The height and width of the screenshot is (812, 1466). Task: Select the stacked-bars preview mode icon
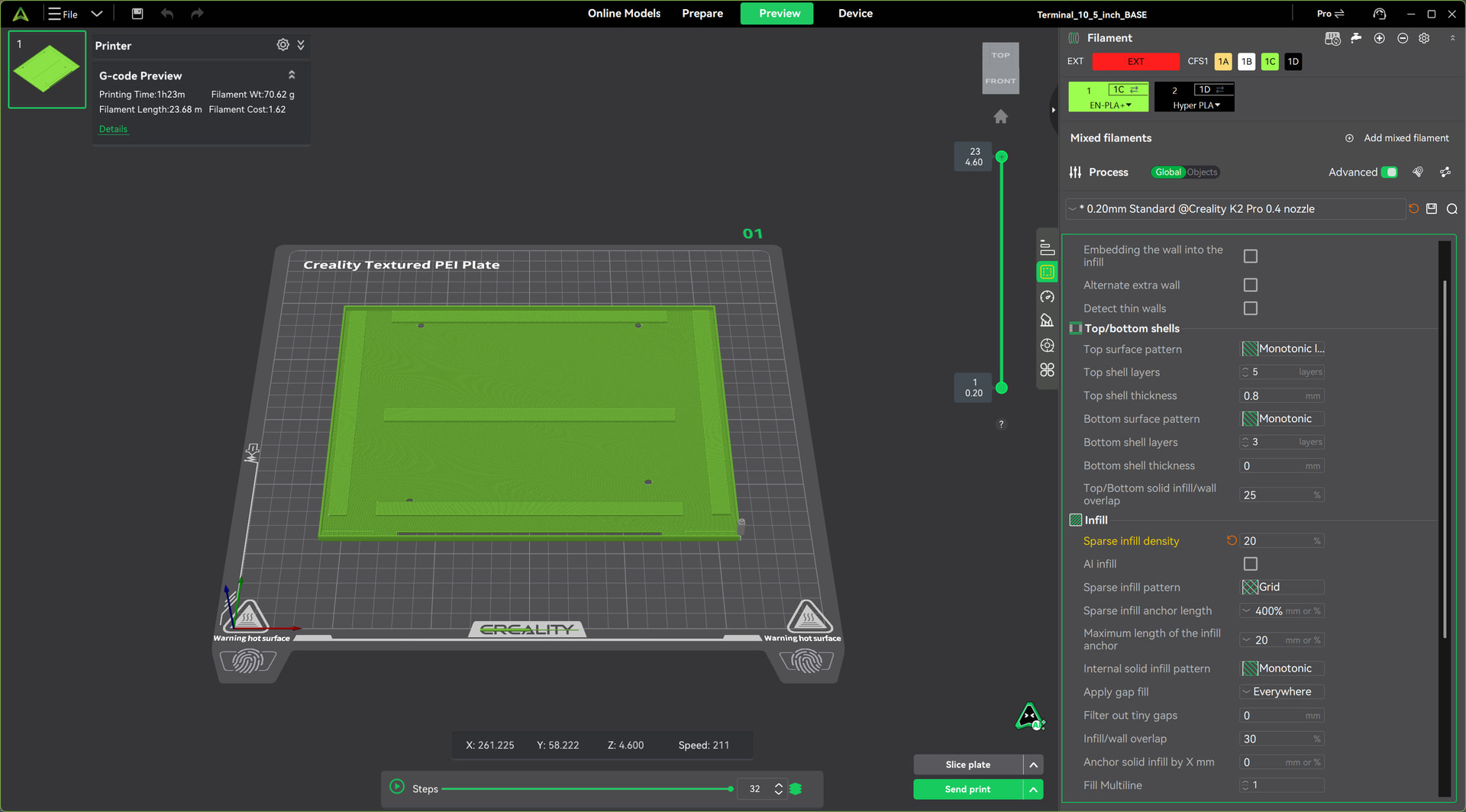(1047, 247)
